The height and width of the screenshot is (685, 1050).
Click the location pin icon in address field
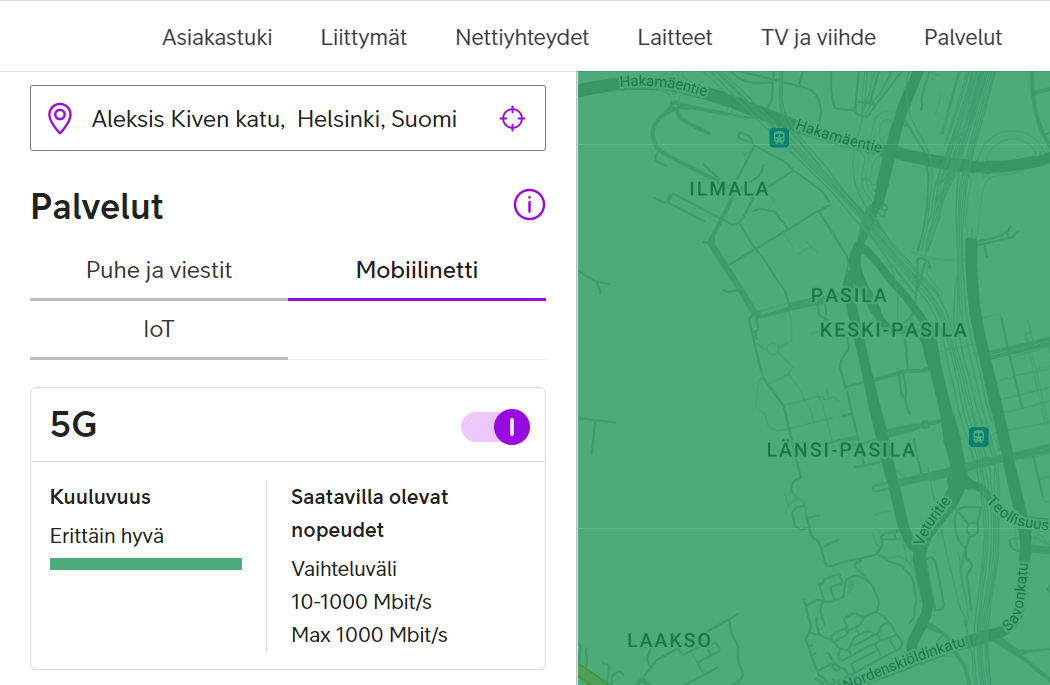tap(60, 119)
